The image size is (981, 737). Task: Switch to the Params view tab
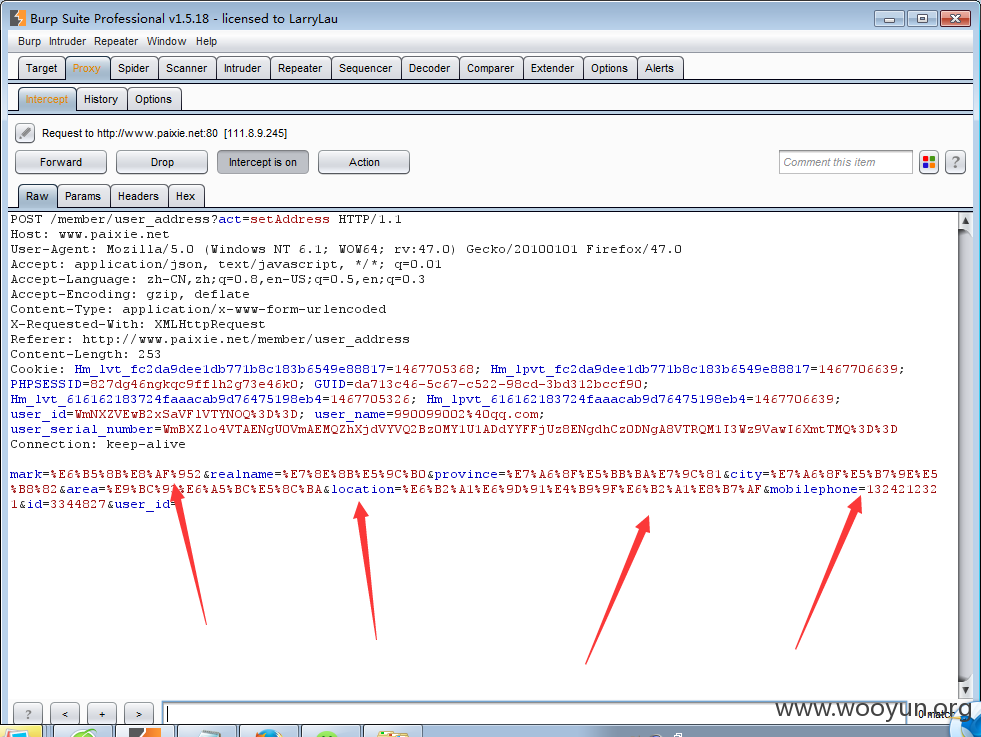point(83,196)
